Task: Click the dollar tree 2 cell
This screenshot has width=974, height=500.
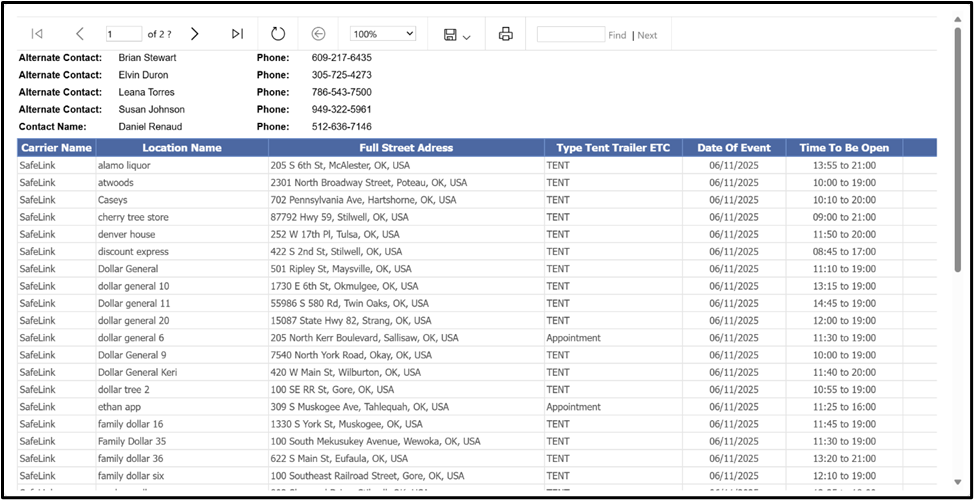Action: [x=182, y=389]
